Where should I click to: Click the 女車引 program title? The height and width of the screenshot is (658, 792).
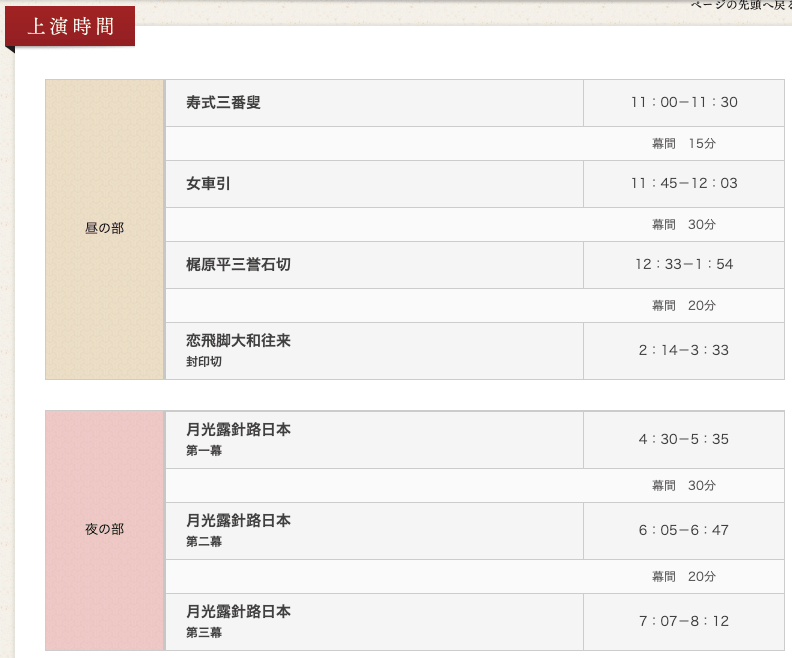[209, 184]
